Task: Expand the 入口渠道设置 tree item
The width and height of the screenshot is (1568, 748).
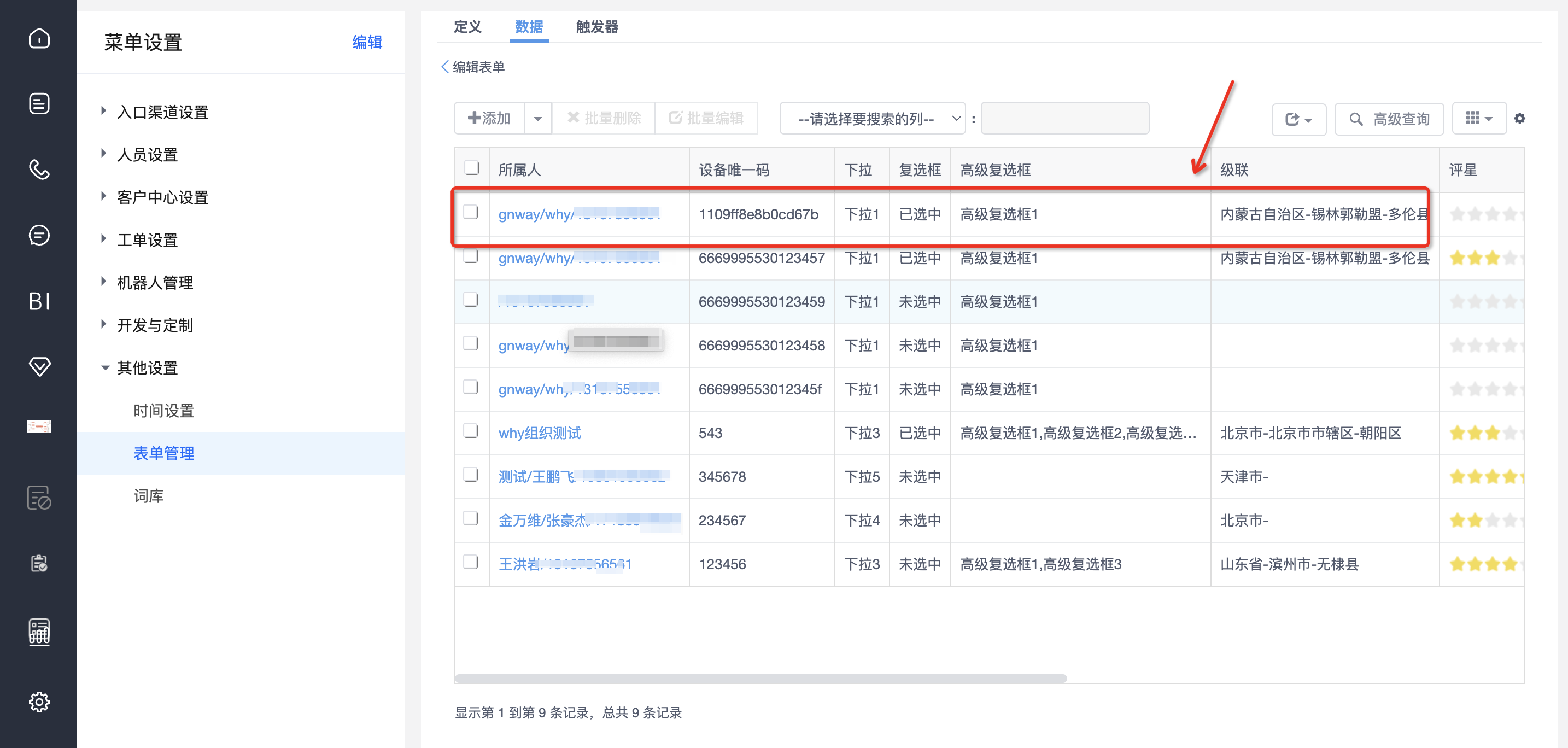Action: pyautogui.click(x=103, y=112)
